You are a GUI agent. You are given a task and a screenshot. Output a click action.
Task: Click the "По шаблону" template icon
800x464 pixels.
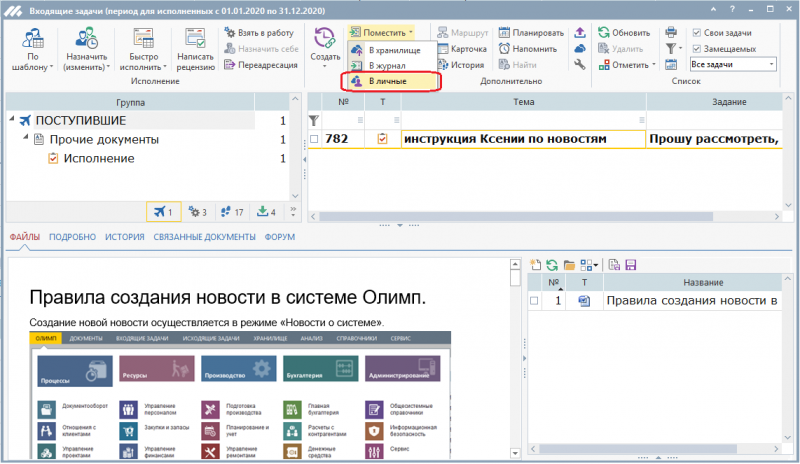32,39
